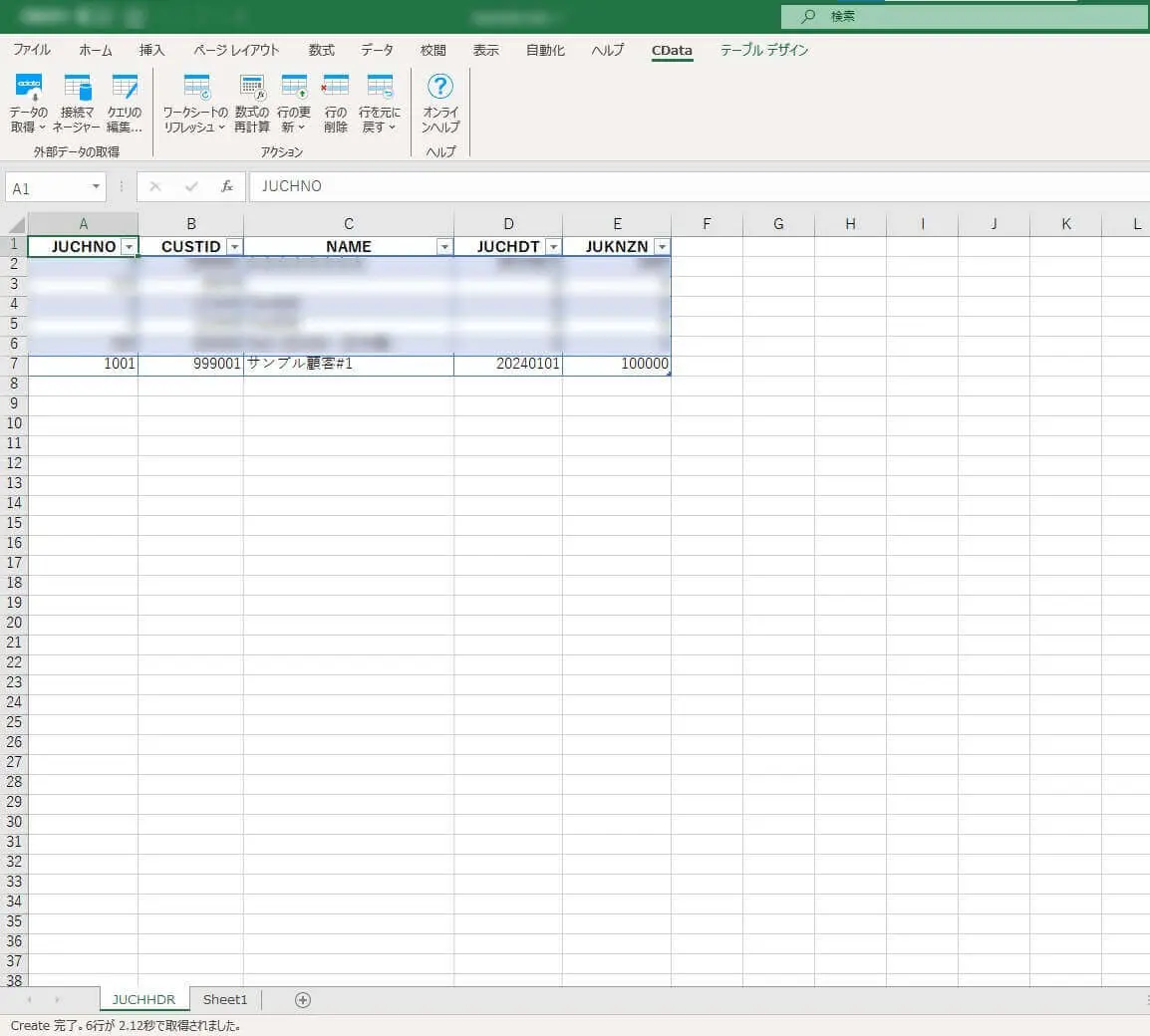Viewport: 1150px width, 1036px height.
Task: Add a new sheet with plus icon
Action: click(303, 999)
